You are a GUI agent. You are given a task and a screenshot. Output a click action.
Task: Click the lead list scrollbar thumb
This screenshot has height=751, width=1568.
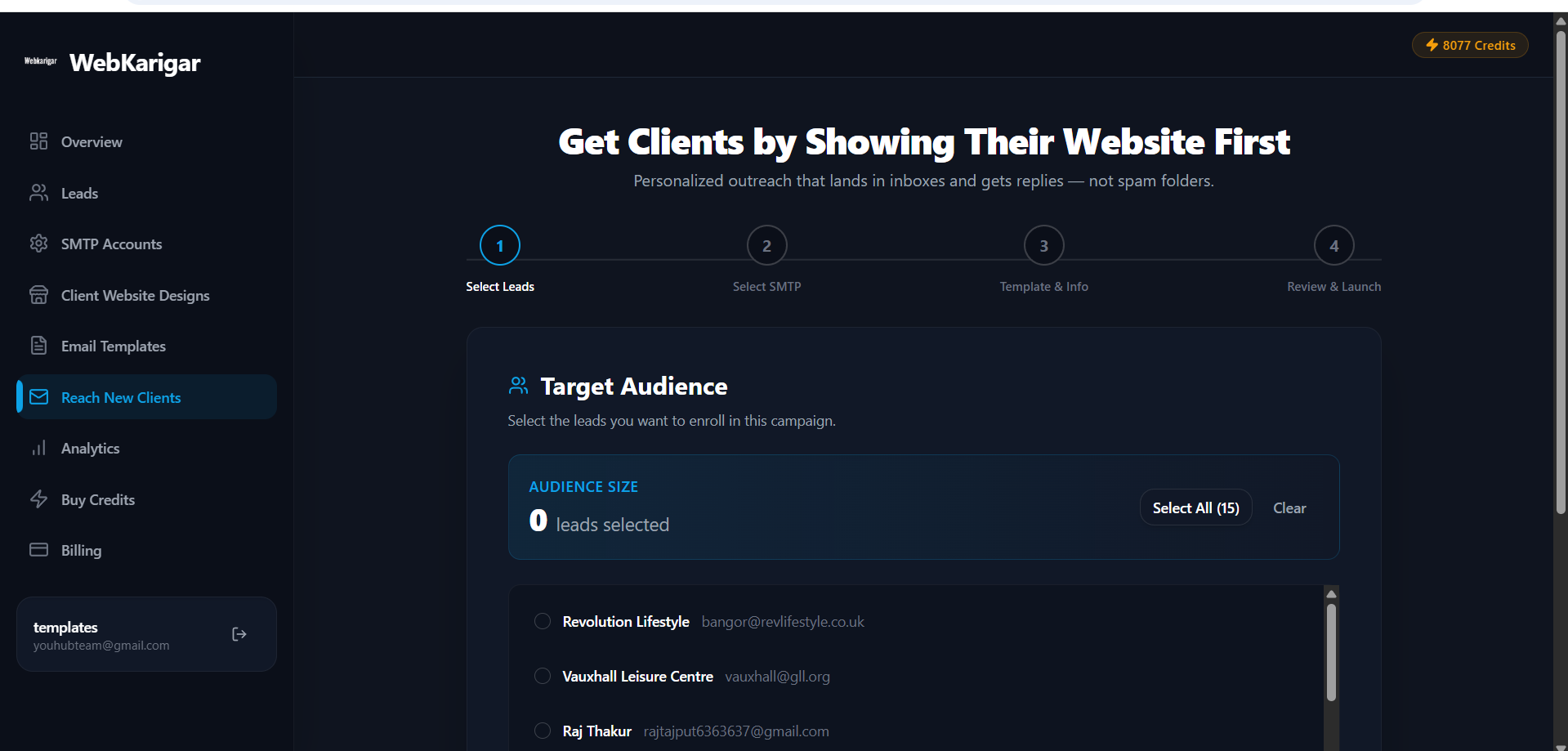1331,652
